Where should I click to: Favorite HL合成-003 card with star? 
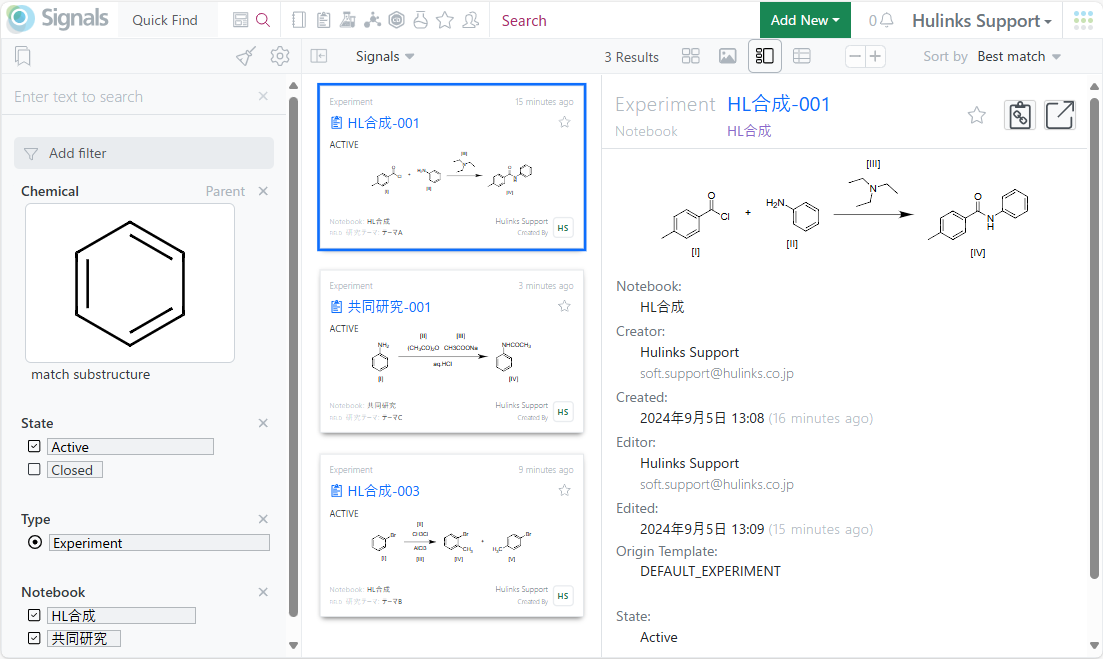(564, 491)
